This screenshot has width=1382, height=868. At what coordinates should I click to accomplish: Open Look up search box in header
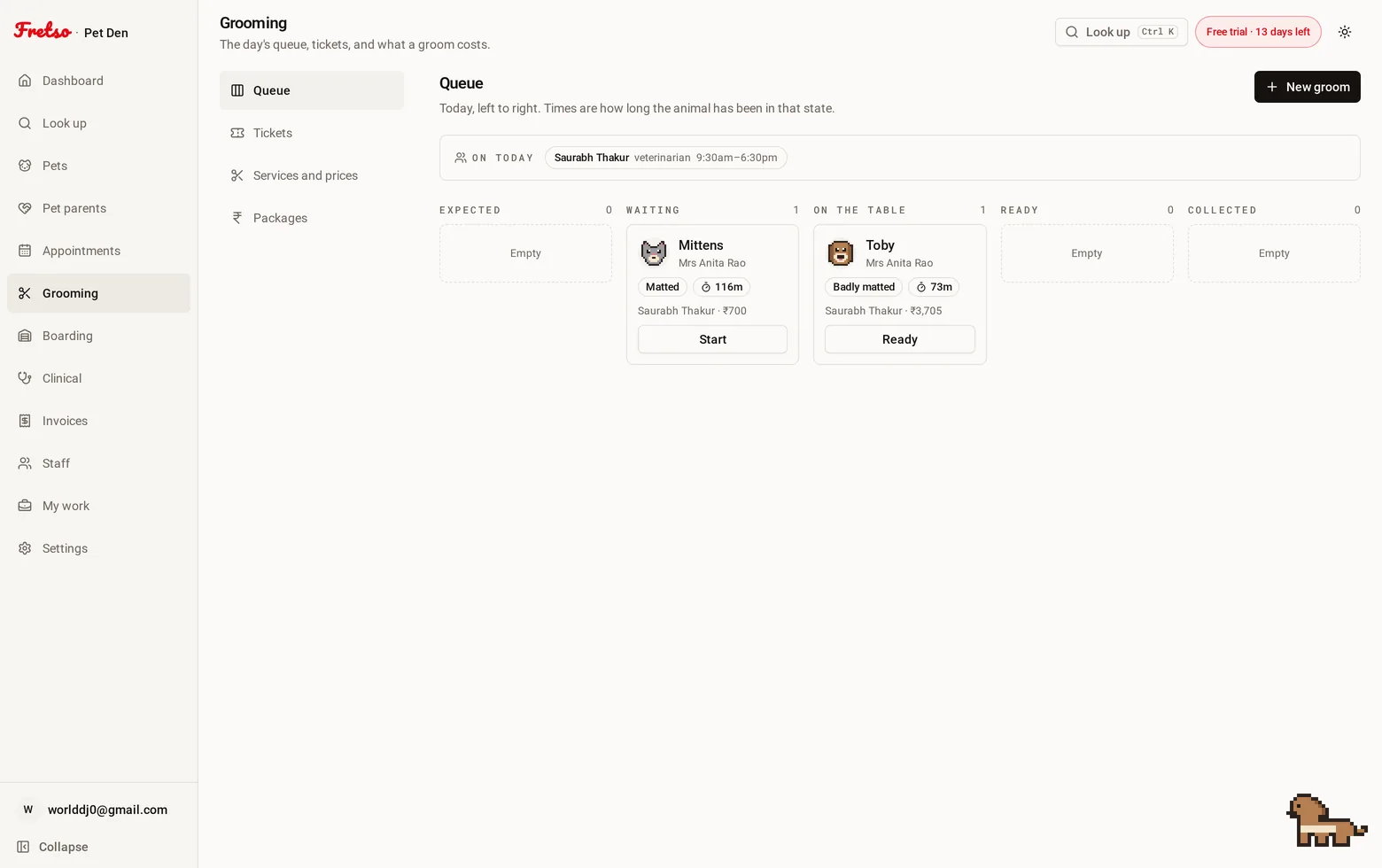[x=1122, y=32]
